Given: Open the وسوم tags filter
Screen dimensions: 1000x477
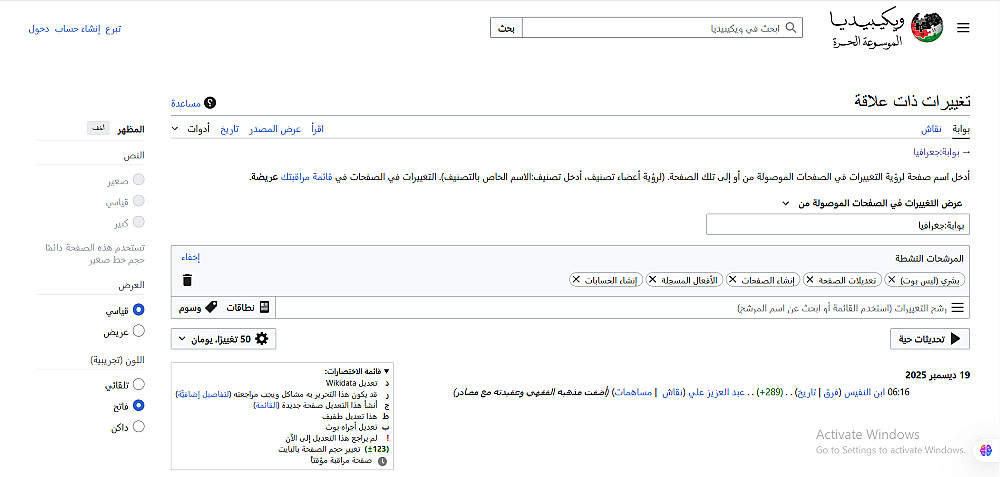Looking at the screenshot, I should (x=196, y=307).
